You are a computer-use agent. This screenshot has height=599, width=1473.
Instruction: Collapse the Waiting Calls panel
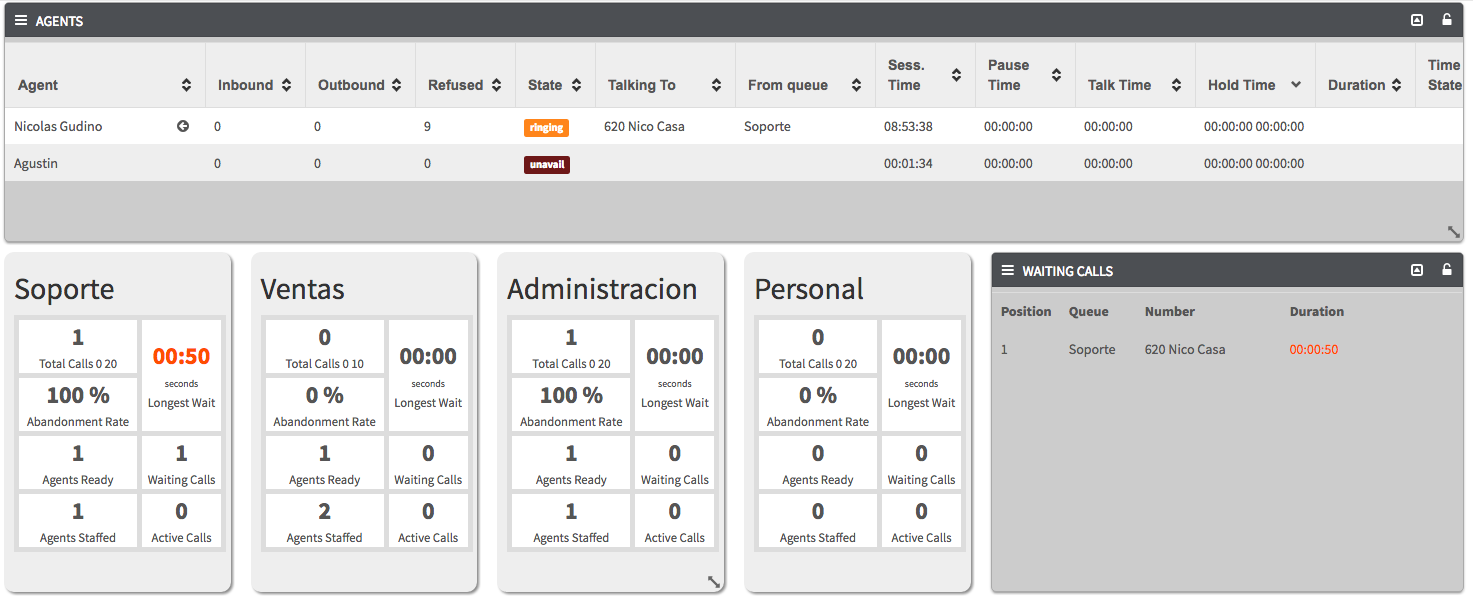(x=1417, y=271)
